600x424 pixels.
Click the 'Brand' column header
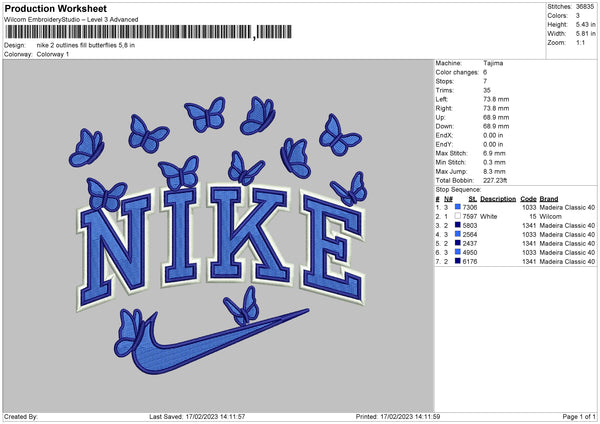(549, 199)
